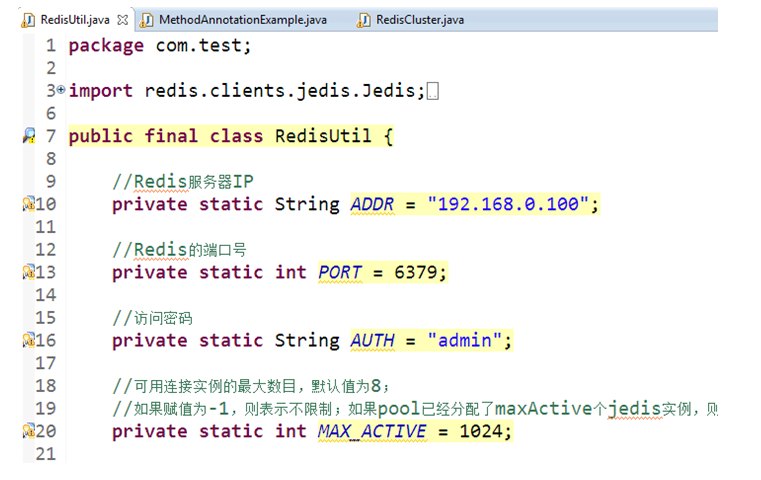Click the warning marker on line 13
Viewport: 761px width, 480px height.
29,272
